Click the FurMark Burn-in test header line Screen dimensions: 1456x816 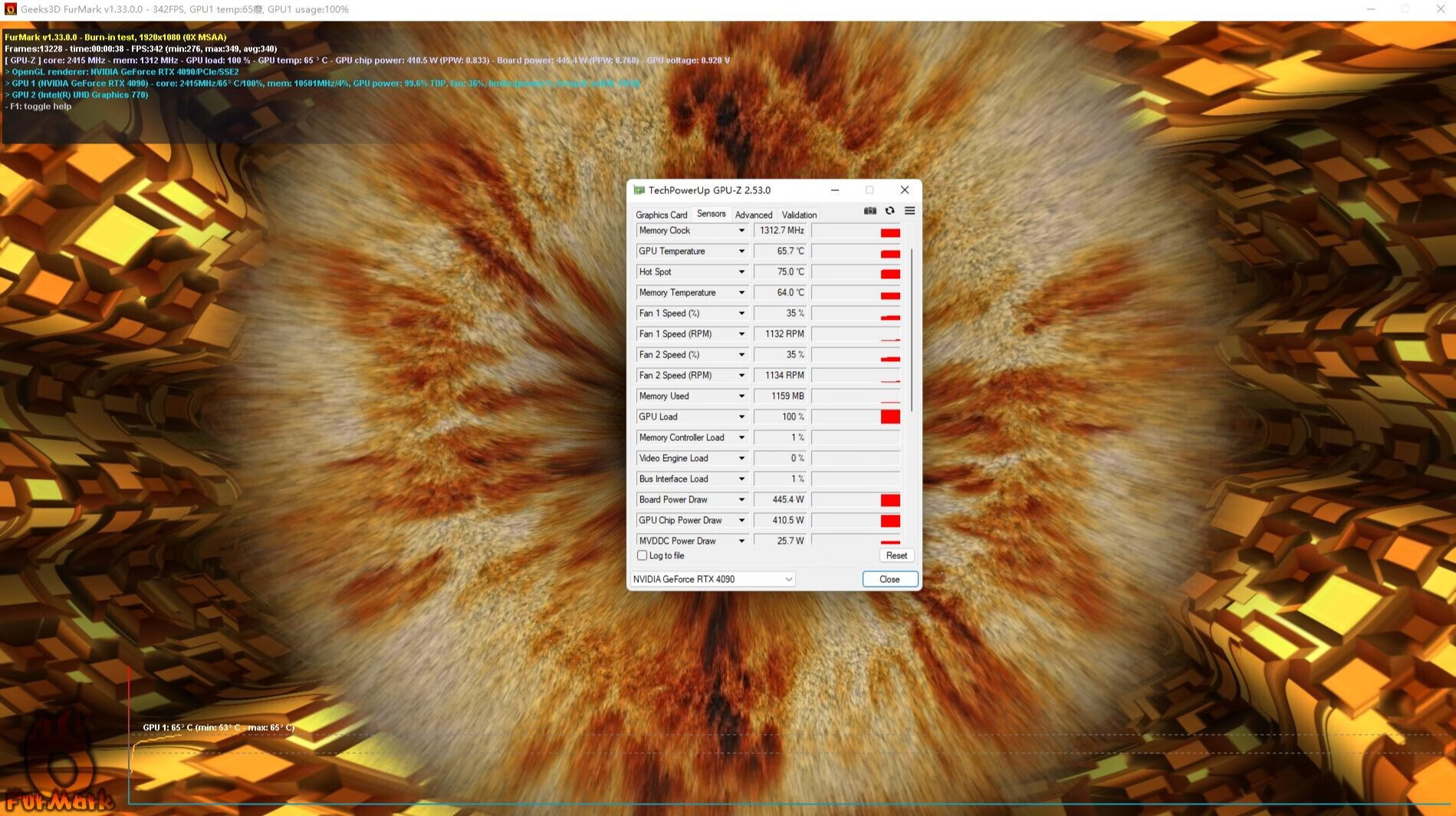(116, 38)
